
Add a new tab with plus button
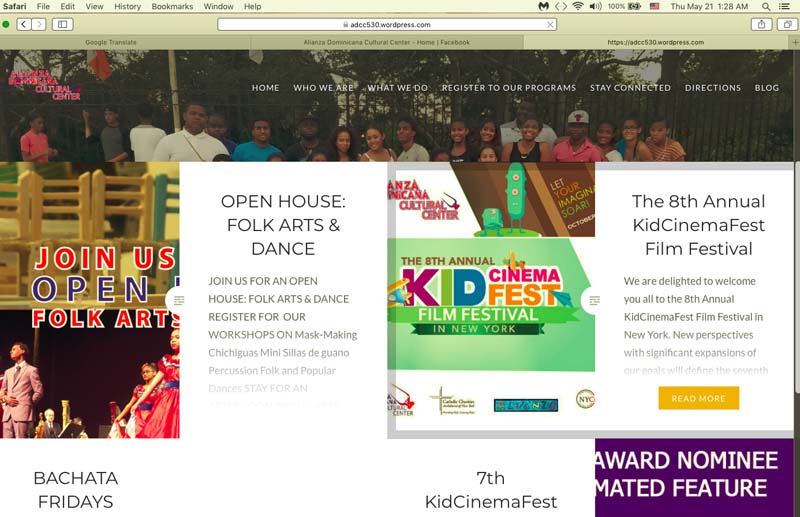tap(795, 42)
